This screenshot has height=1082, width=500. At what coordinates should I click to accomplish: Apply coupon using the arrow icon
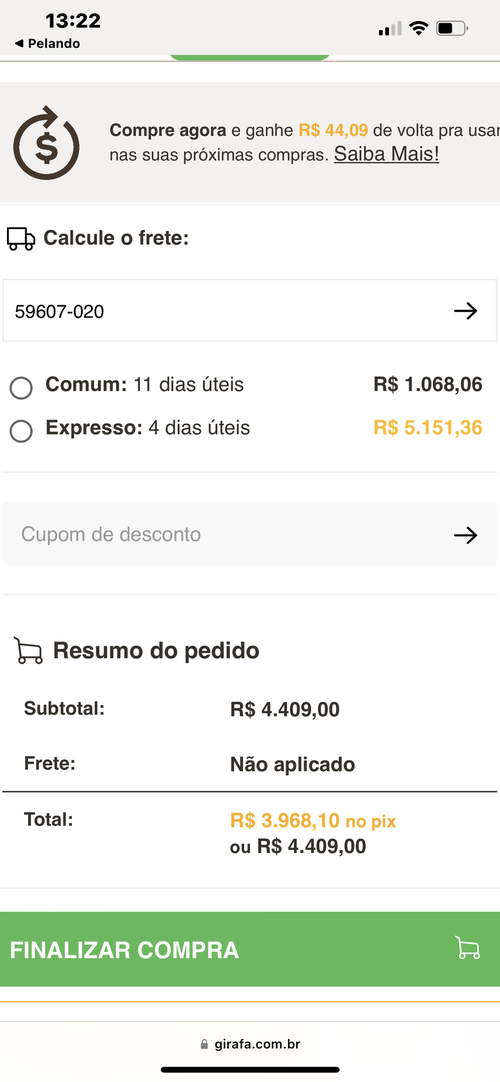[466, 535]
